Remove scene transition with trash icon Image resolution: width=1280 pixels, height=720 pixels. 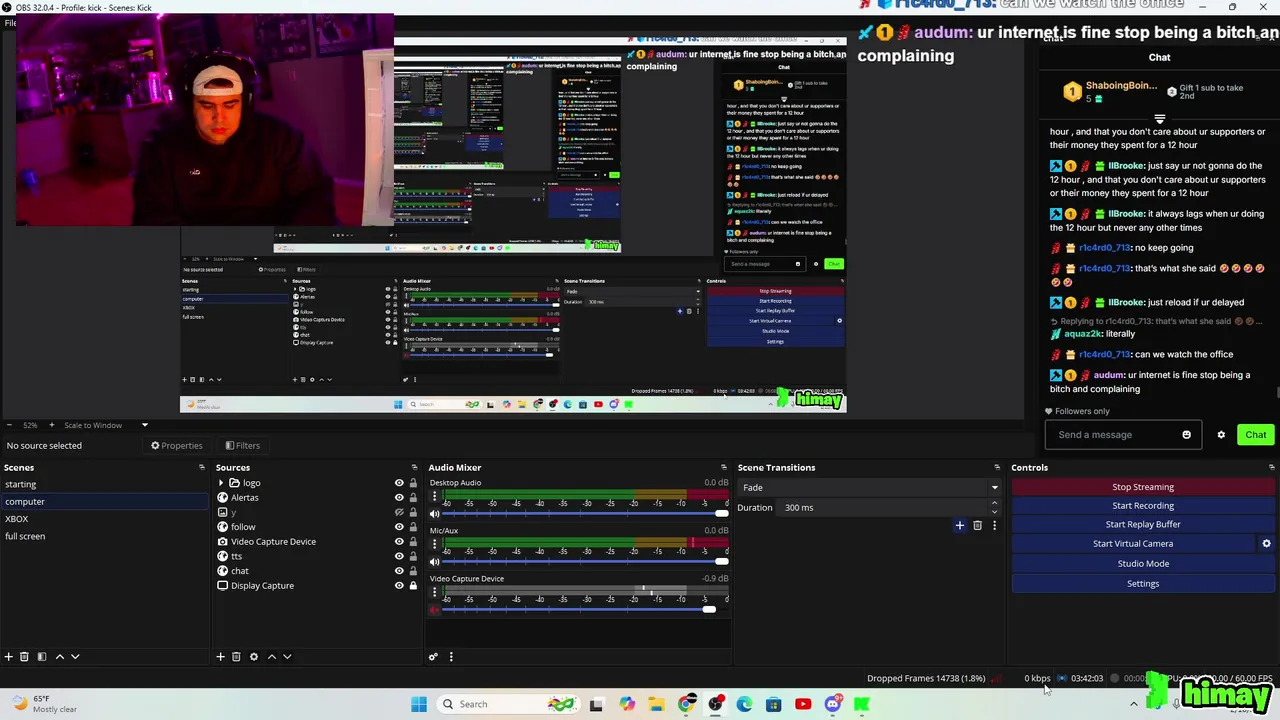pos(977,525)
